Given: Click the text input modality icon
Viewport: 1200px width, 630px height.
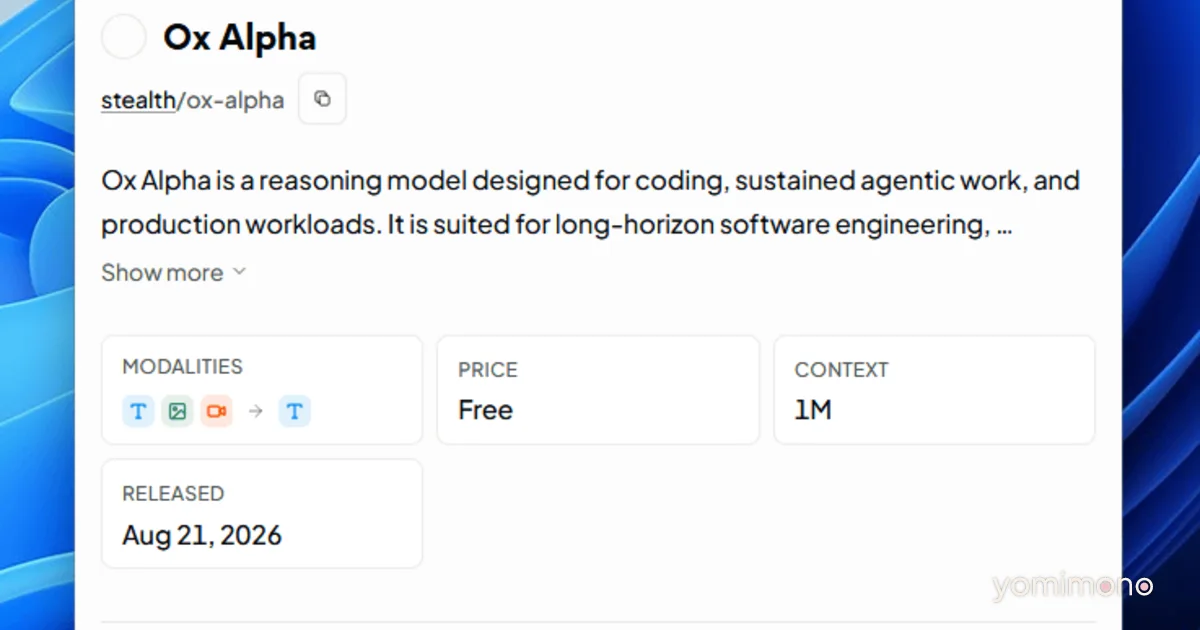Looking at the screenshot, I should click(x=138, y=411).
